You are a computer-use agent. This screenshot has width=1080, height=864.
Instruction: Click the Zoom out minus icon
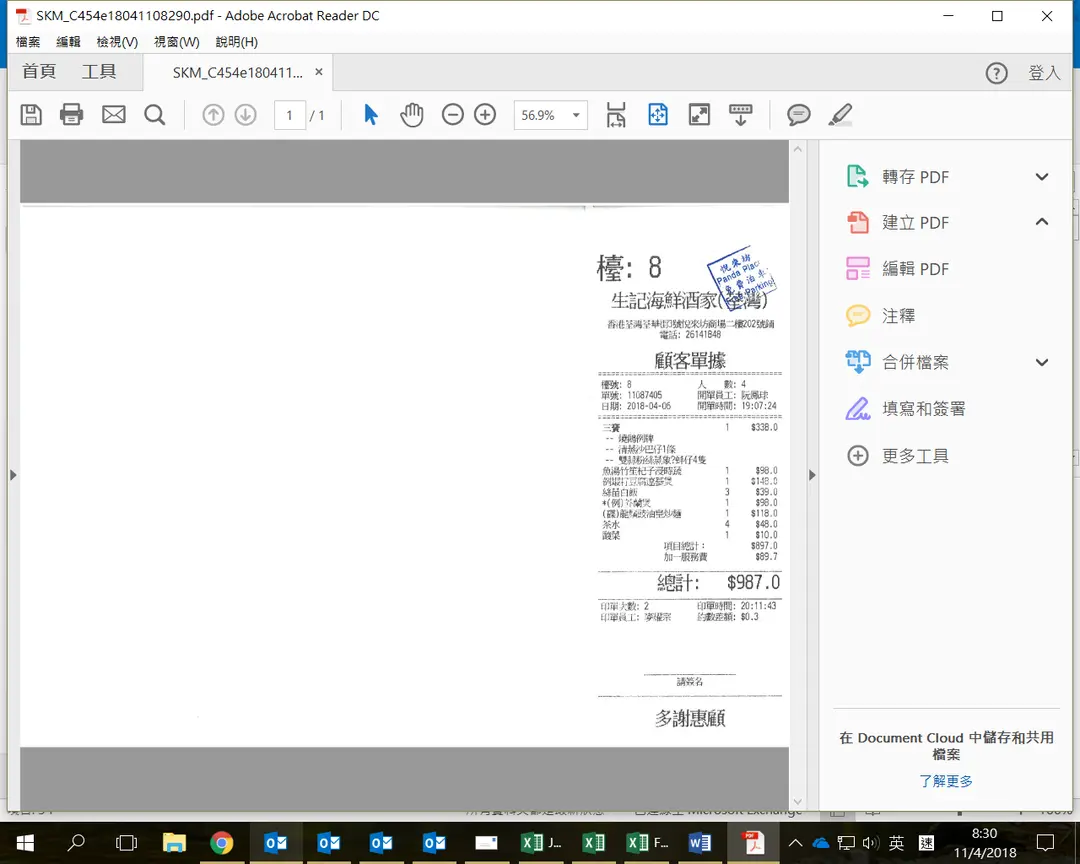[453, 115]
